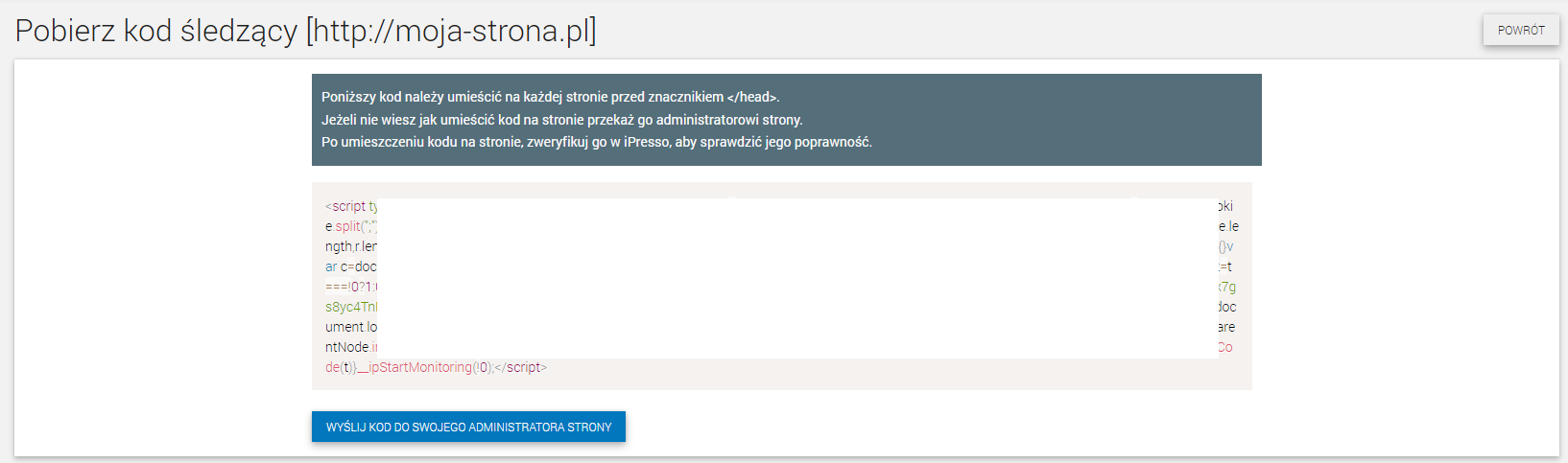This screenshot has height=463, width=1568.
Task: Click the ===!0?1: code line start
Action: 351,287
